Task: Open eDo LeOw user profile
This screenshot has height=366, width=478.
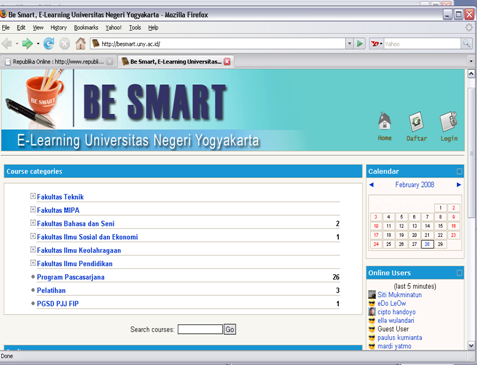Action: pyautogui.click(x=392, y=303)
